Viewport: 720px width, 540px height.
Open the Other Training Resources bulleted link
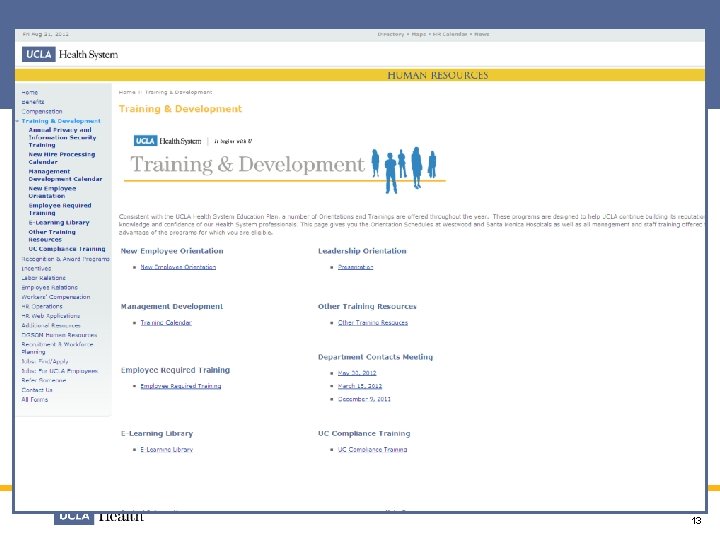coord(373,323)
